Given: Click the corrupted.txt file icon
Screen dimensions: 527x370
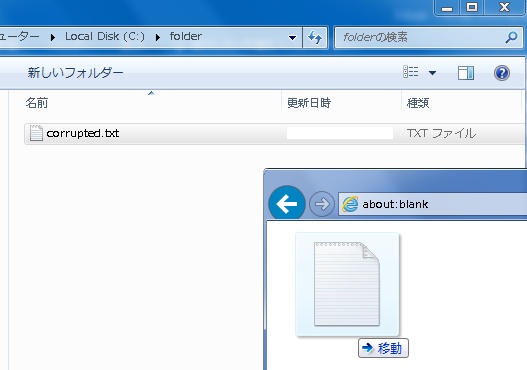Looking at the screenshot, I should (36, 133).
